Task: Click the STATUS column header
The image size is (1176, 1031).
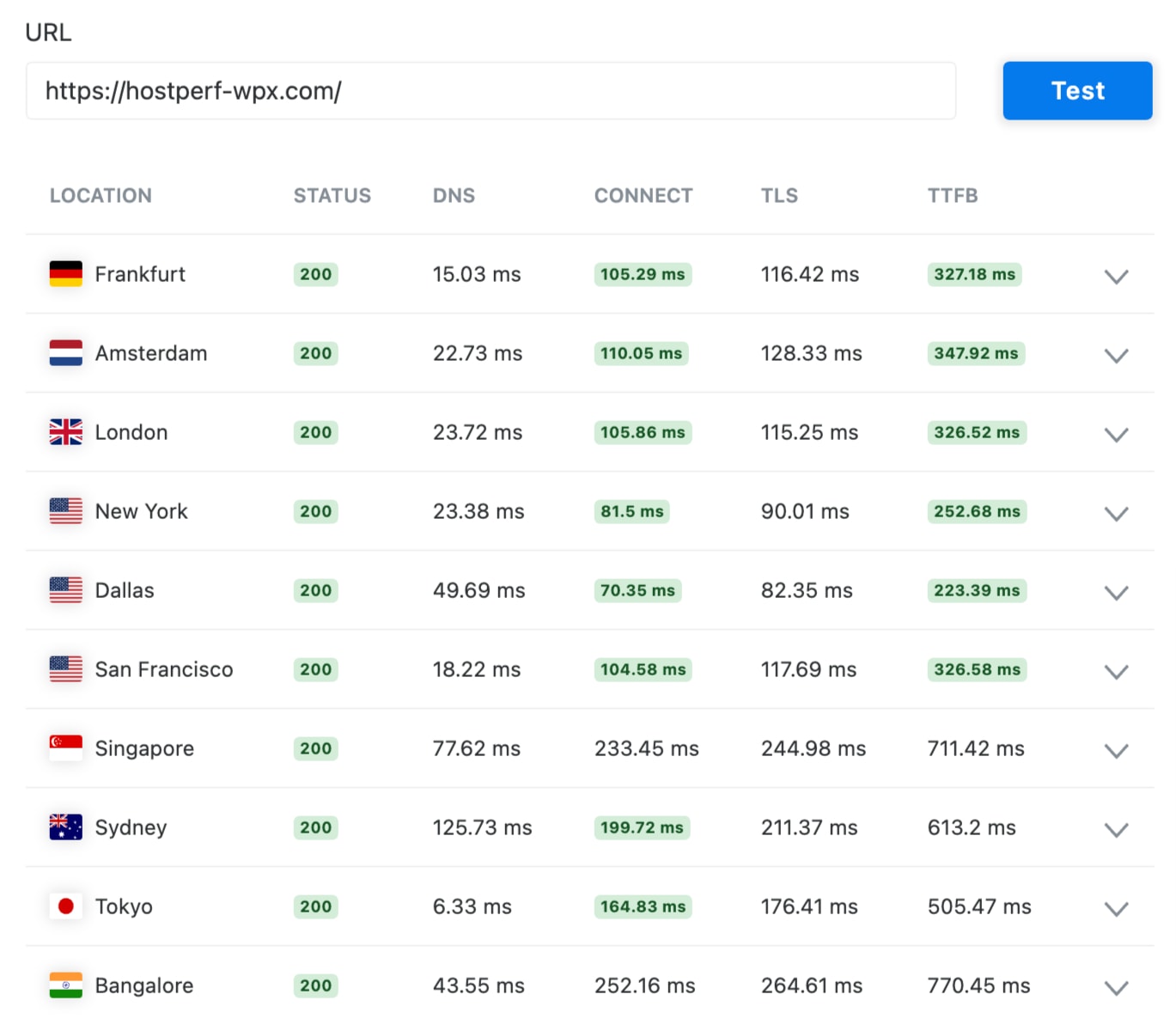Action: 332,196
